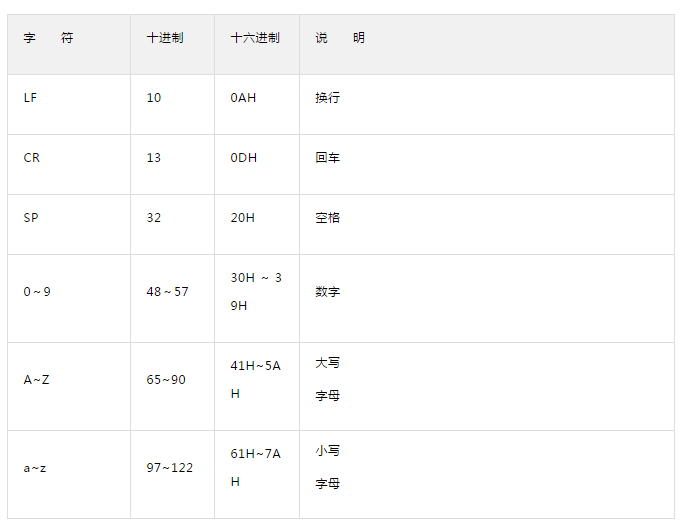Select the 48~57 decimal range cell
The height and width of the screenshot is (532, 685).
click(x=167, y=292)
